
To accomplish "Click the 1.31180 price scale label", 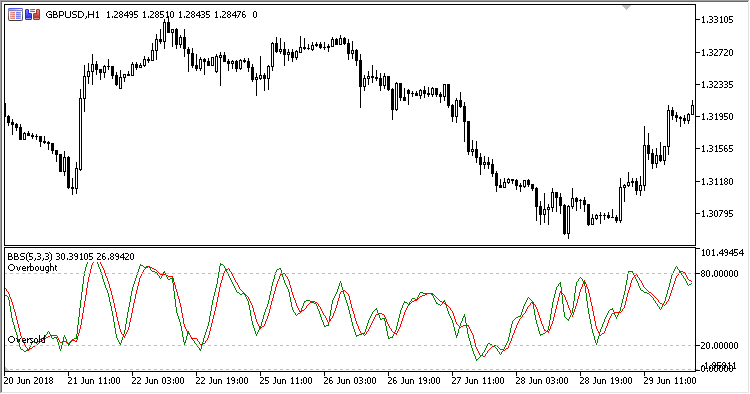I will [717, 181].
